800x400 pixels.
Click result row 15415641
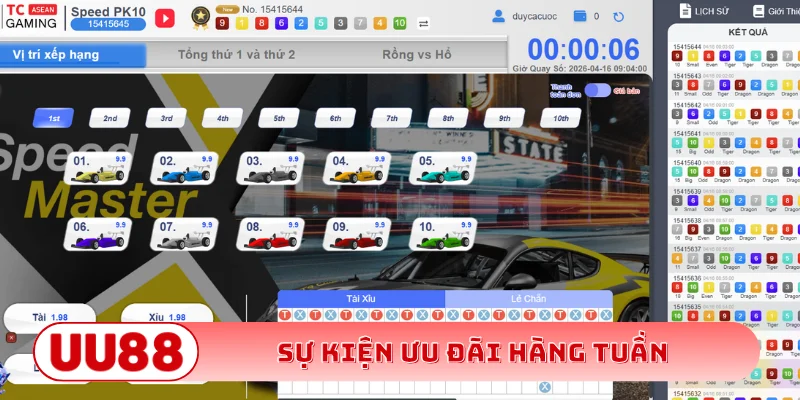click(x=735, y=142)
